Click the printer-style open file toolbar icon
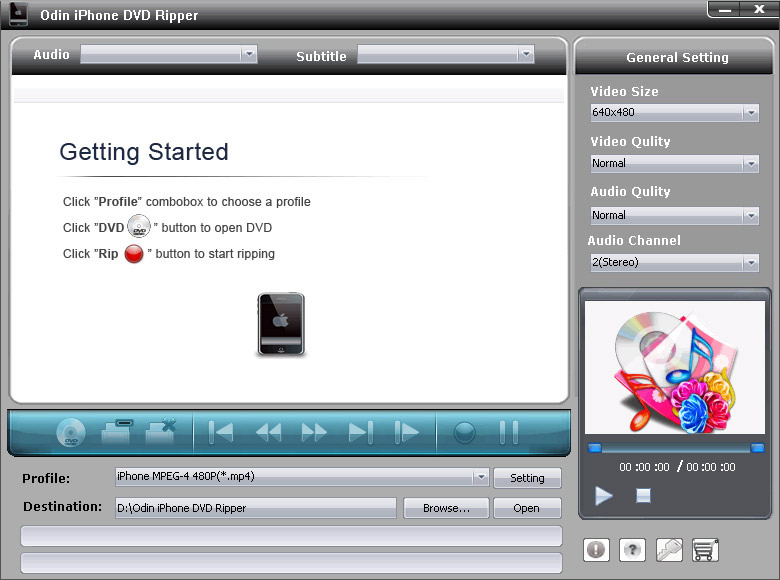The height and width of the screenshot is (580, 780). tap(117, 432)
